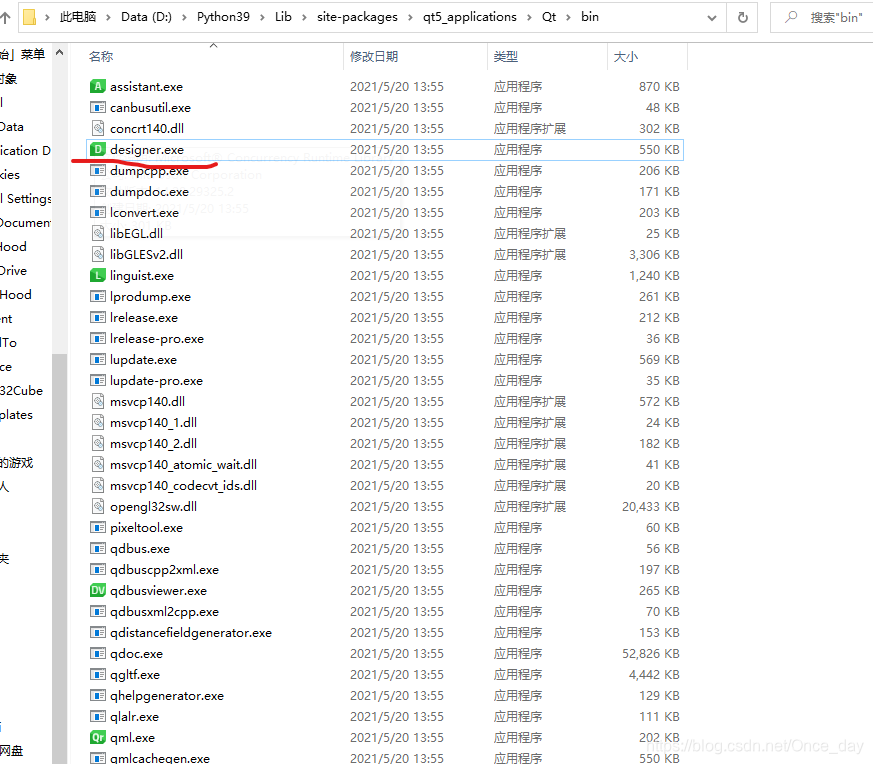Image resolution: width=873 pixels, height=764 pixels.
Task: Collapse the navigation pane section arrow
Action: click(59, 53)
